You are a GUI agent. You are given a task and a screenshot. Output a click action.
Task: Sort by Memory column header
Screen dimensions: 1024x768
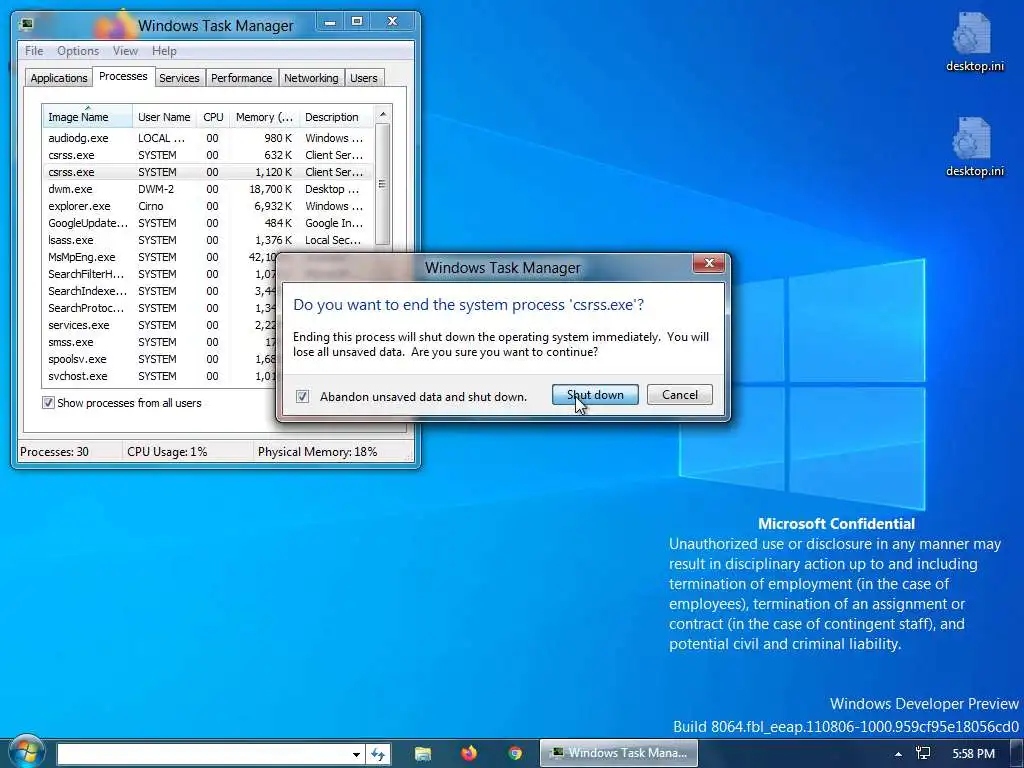[x=264, y=117]
